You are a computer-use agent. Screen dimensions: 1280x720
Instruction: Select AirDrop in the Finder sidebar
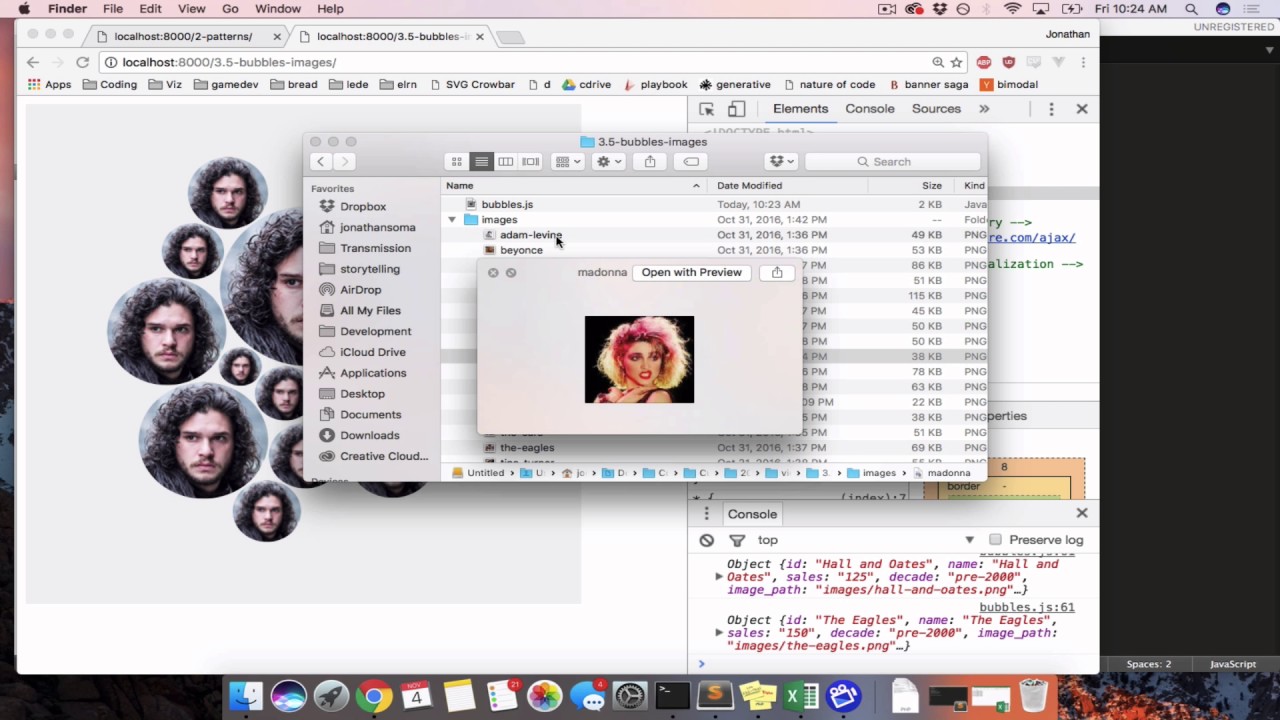point(360,290)
